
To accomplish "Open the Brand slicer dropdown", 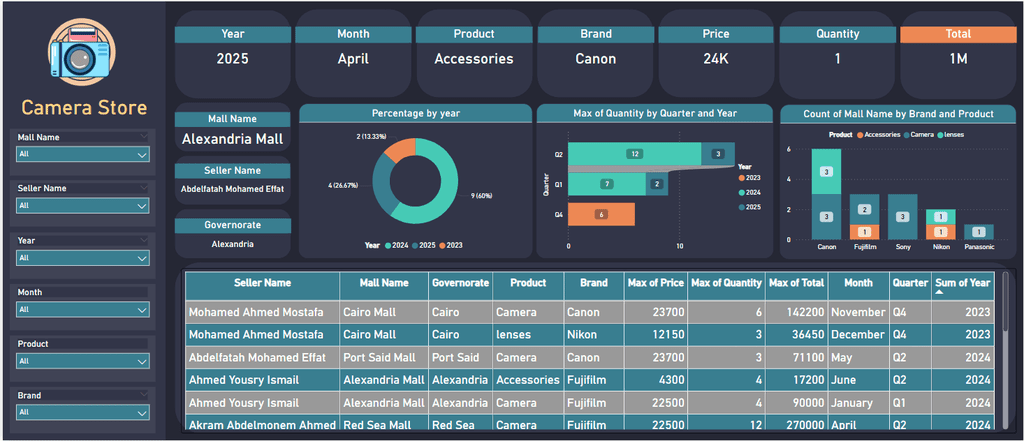I will coord(83,413).
